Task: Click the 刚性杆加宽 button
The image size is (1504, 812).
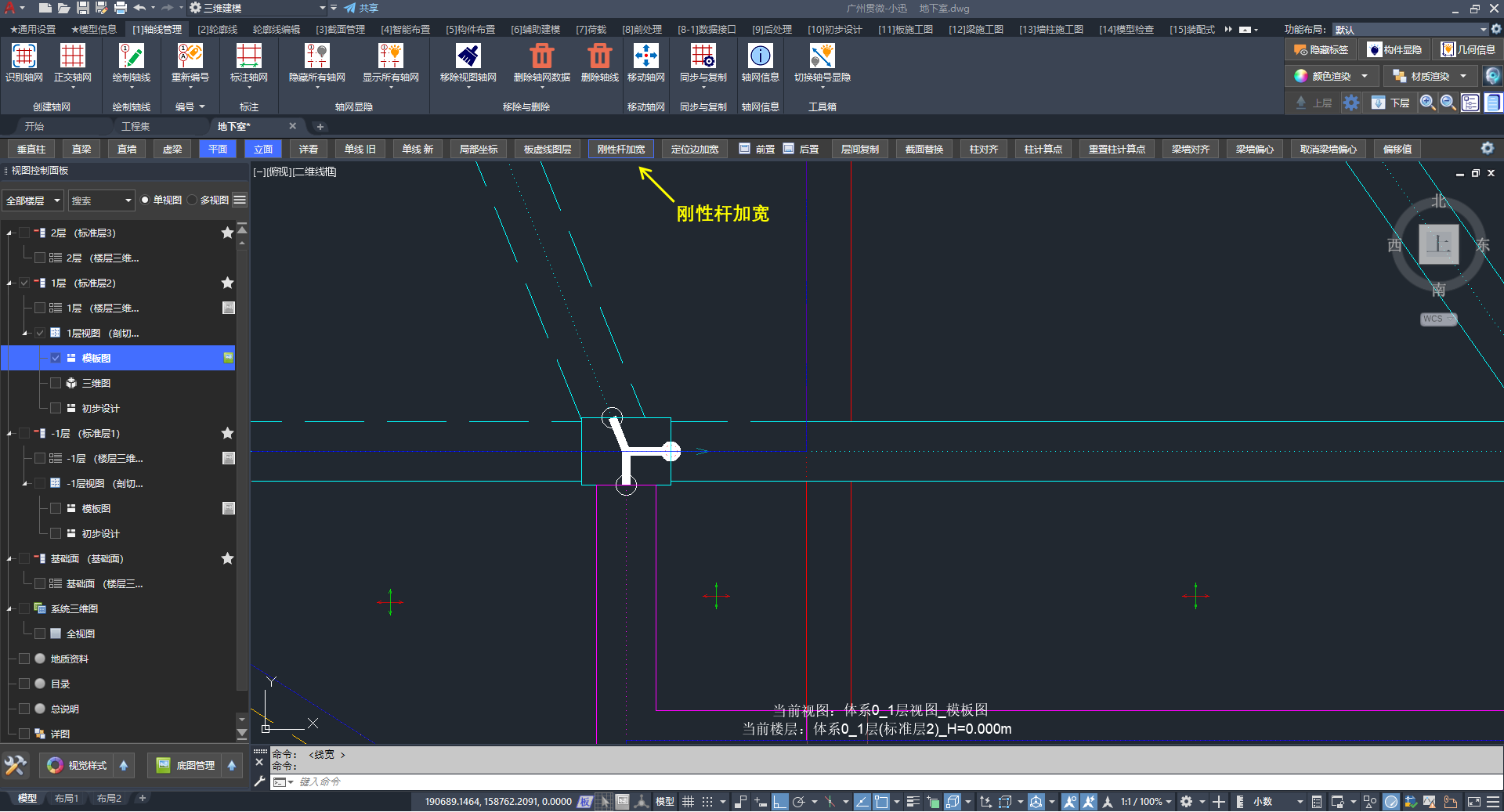Action: 620,149
